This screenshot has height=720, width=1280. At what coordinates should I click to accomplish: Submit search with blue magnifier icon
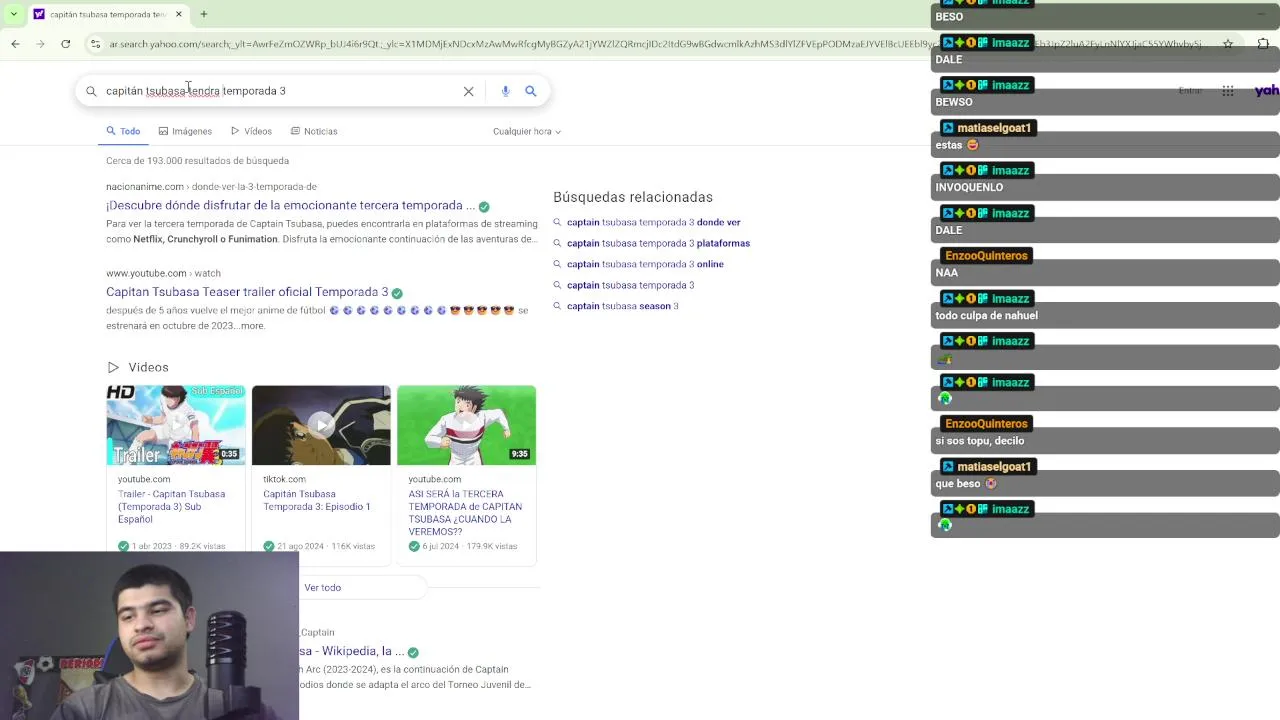tap(531, 91)
